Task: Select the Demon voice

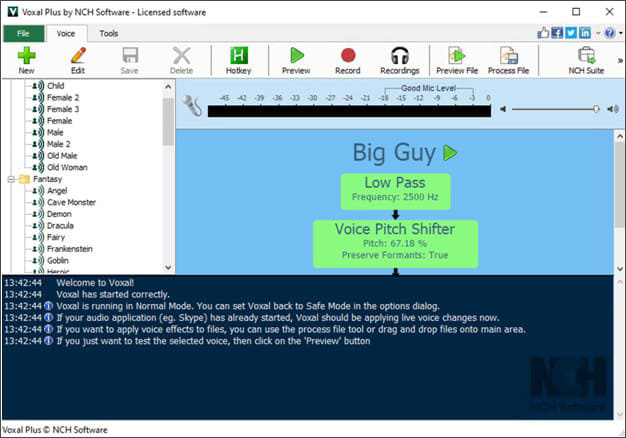Action: 59,214
